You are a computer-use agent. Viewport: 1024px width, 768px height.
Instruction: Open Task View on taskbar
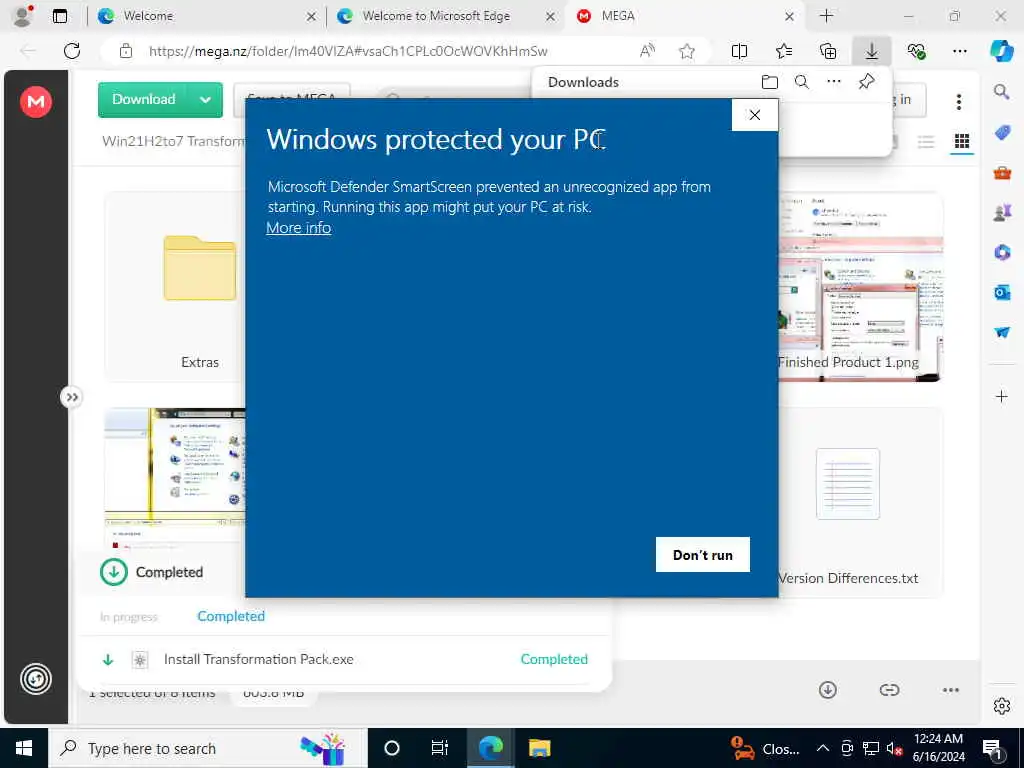point(440,748)
